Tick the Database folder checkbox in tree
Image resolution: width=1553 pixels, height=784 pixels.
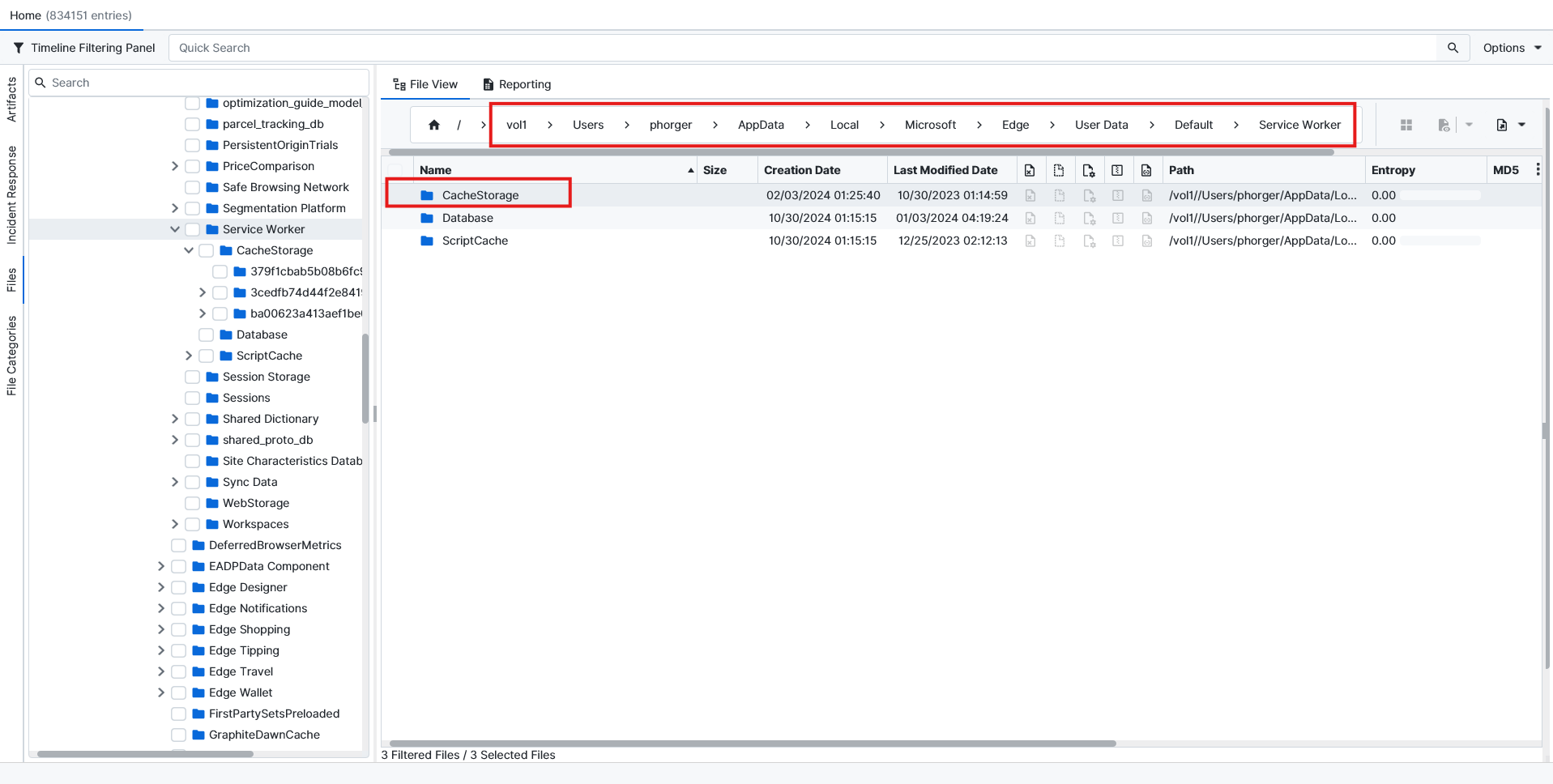coord(207,334)
